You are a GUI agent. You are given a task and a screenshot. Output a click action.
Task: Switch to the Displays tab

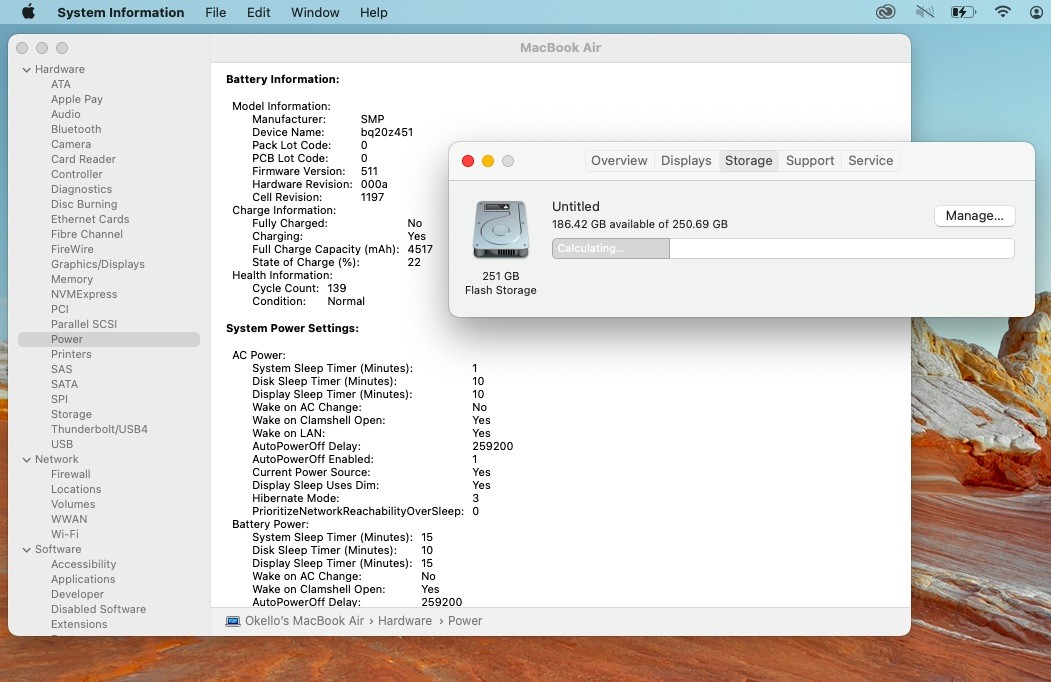point(686,160)
